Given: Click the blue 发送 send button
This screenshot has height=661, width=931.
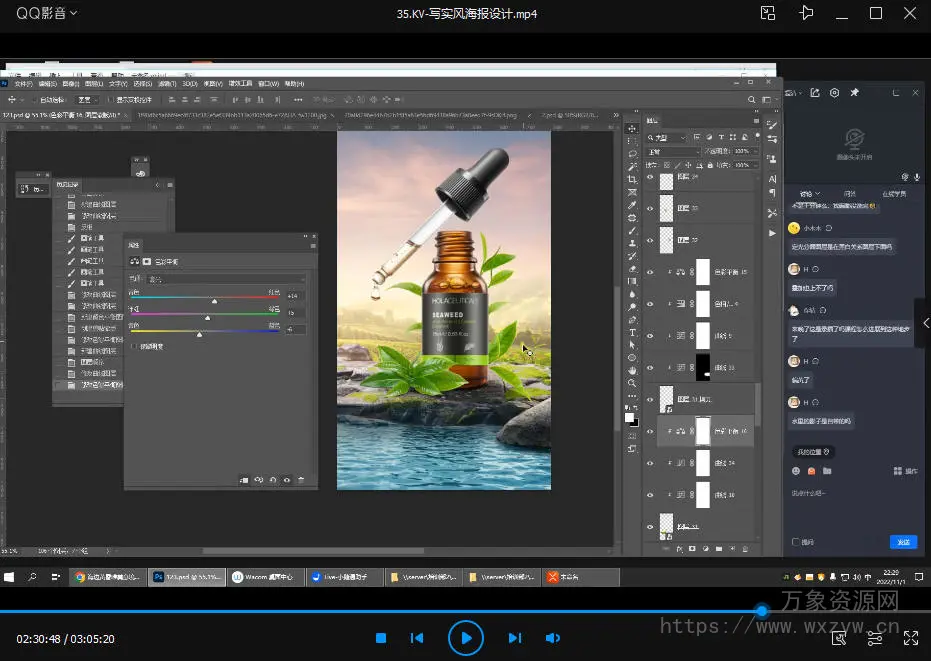Looking at the screenshot, I should click(902, 541).
